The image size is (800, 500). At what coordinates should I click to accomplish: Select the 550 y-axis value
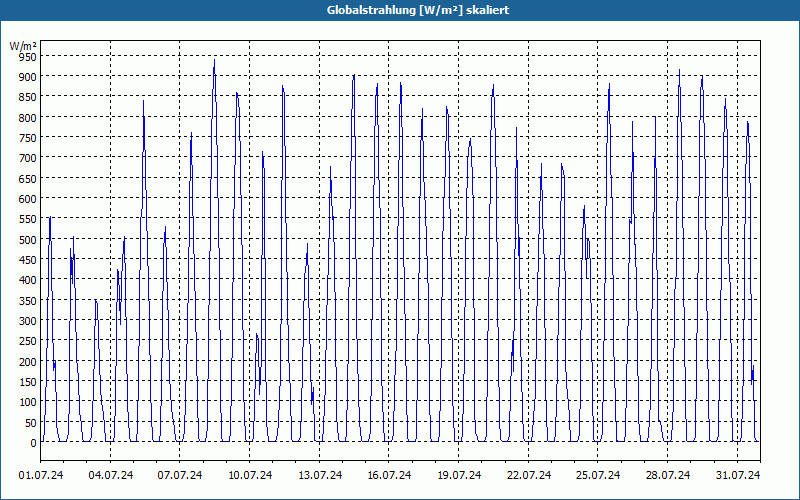[28, 219]
